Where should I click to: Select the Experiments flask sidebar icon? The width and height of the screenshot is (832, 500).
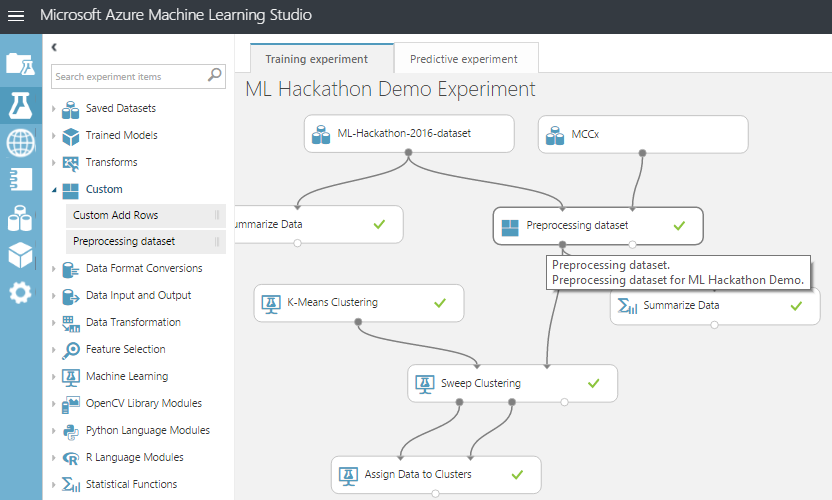tap(21, 105)
